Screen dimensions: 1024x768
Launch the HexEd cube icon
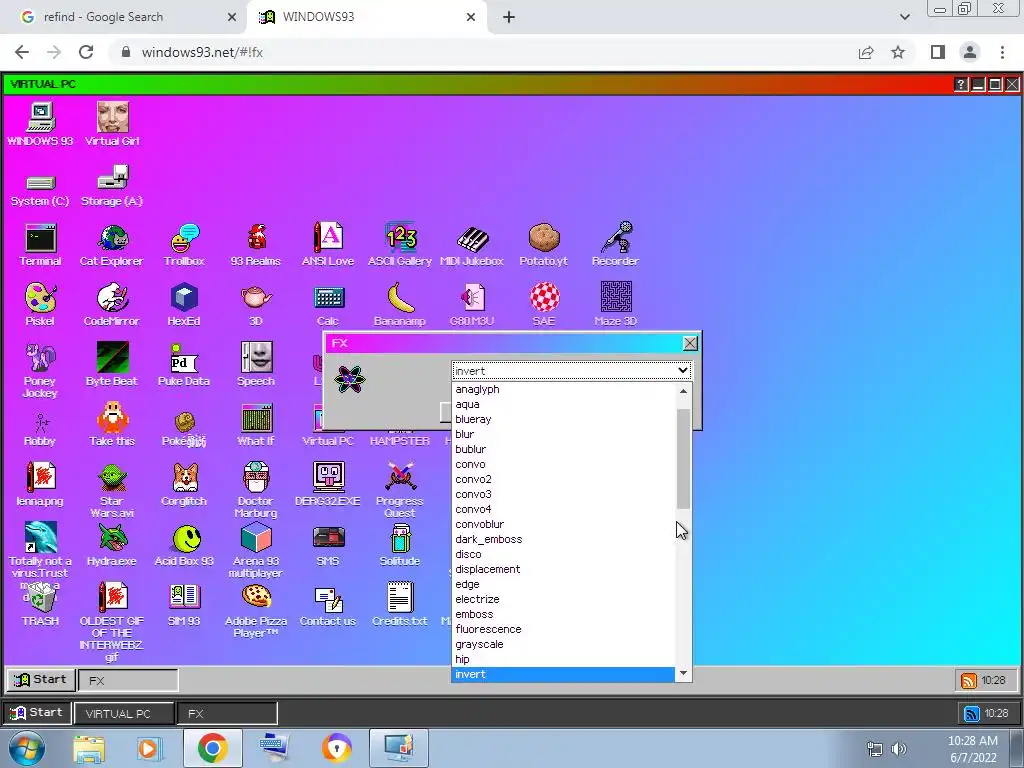184,304
